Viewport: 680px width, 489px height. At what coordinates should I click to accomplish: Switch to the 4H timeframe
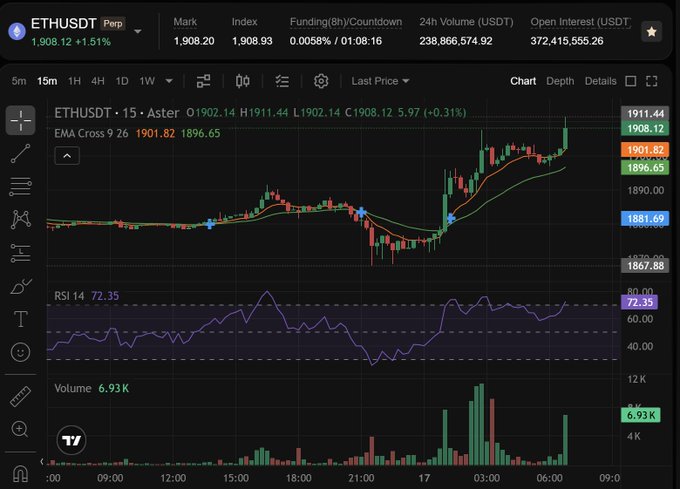98,81
